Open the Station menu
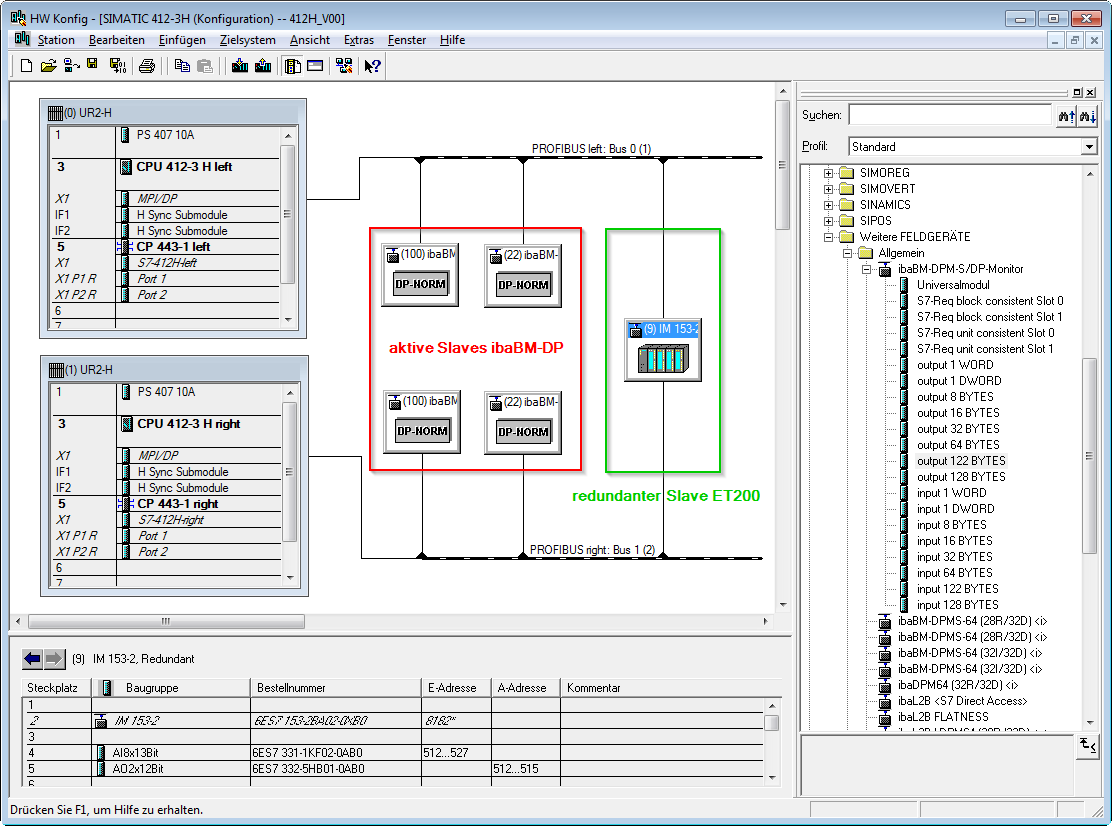 coord(56,40)
